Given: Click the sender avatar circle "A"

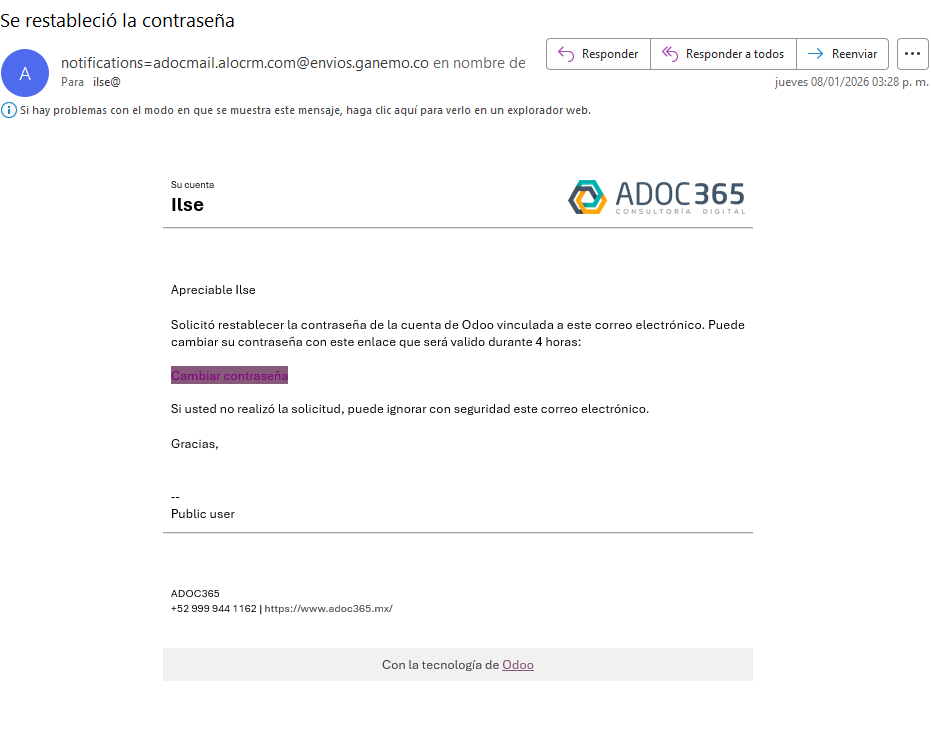Looking at the screenshot, I should click(25, 73).
